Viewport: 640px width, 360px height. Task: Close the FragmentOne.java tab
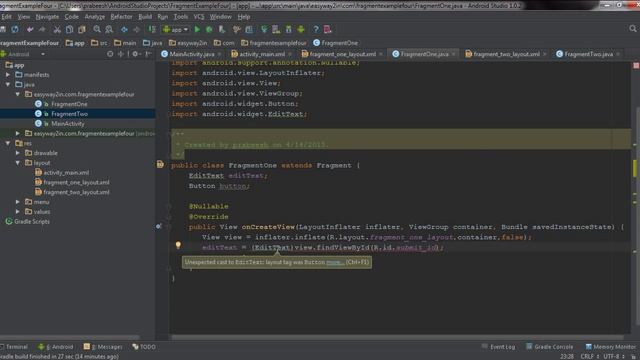(453, 54)
